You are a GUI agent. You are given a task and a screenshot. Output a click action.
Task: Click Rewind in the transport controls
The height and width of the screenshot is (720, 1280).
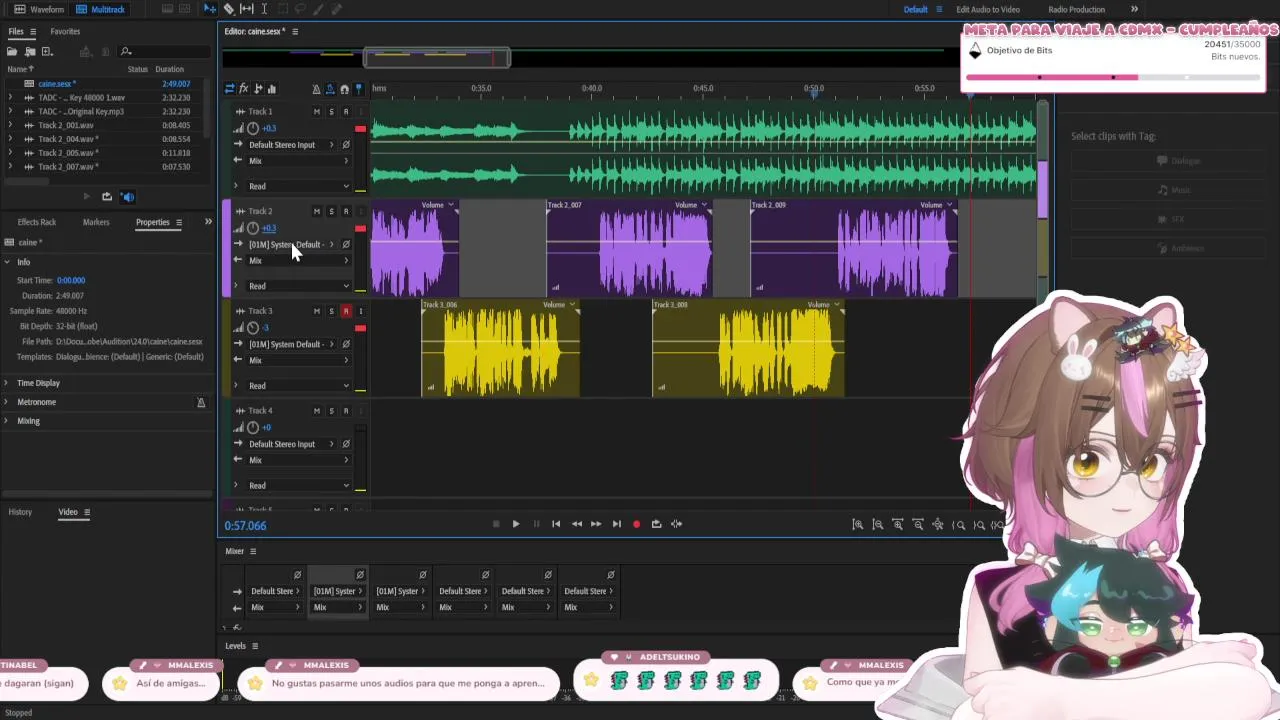[x=576, y=524]
